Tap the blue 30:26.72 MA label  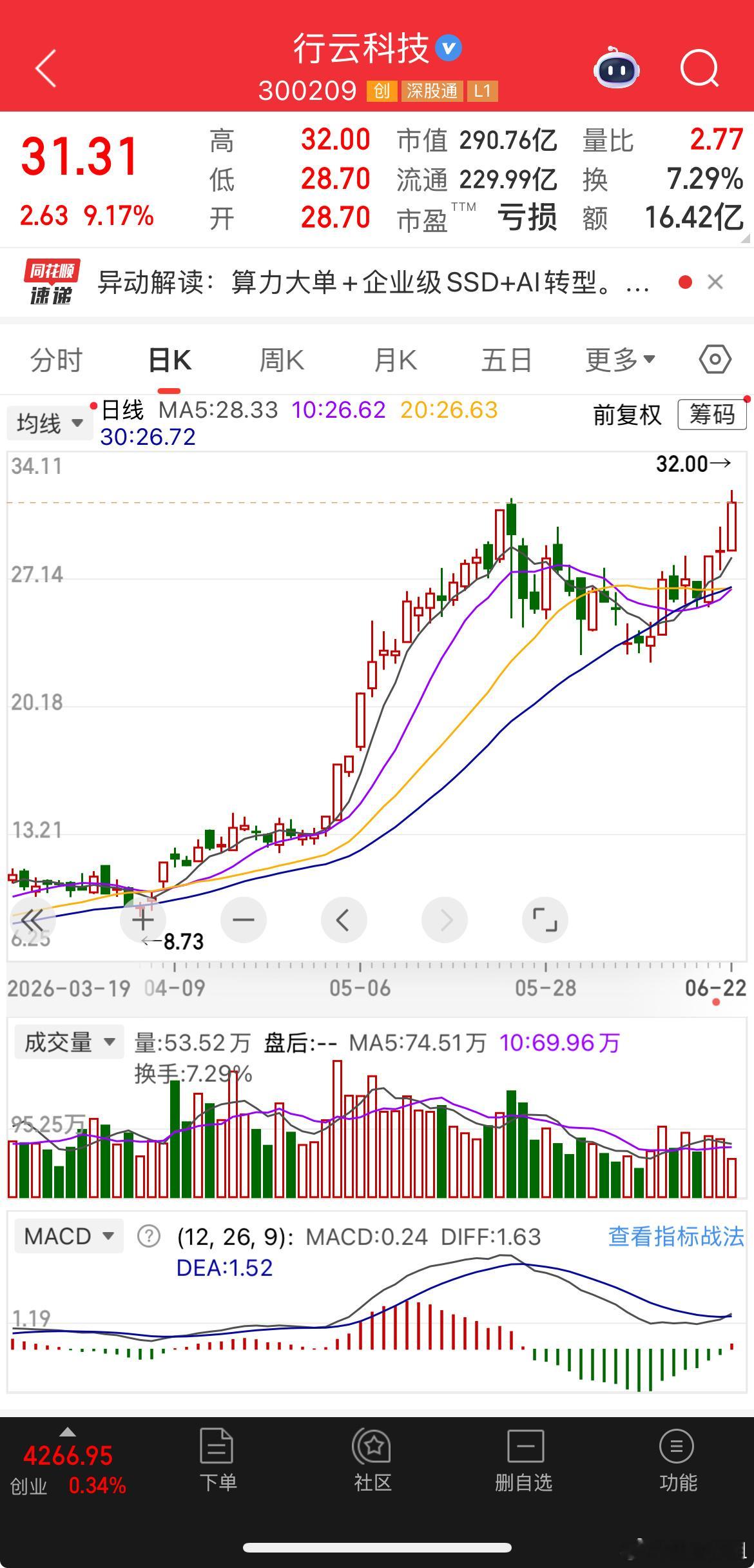pos(148,437)
